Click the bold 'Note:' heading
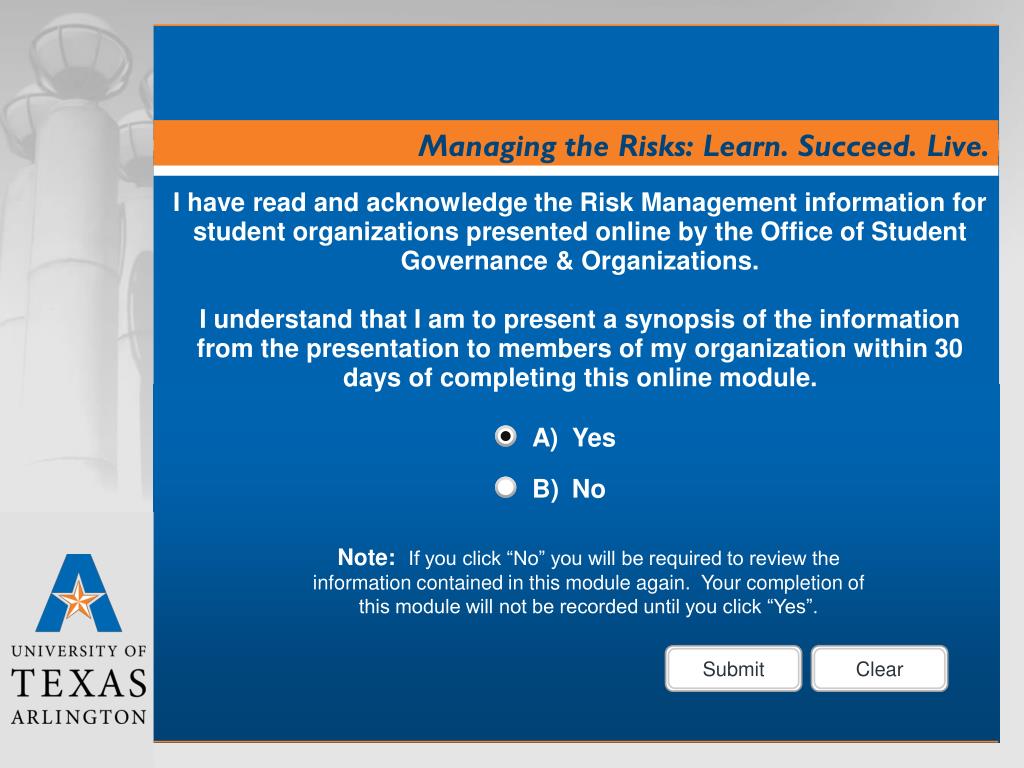The image size is (1024, 768). point(366,557)
